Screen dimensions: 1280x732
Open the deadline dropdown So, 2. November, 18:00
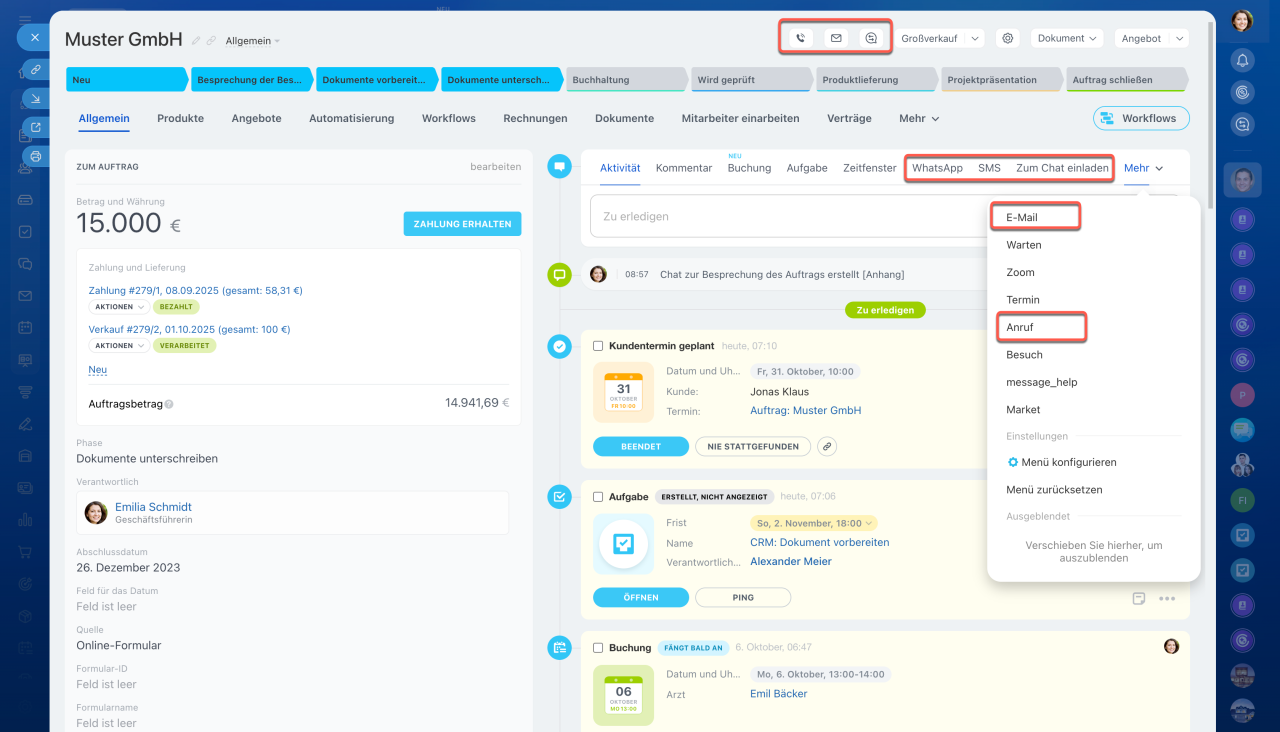[813, 523]
